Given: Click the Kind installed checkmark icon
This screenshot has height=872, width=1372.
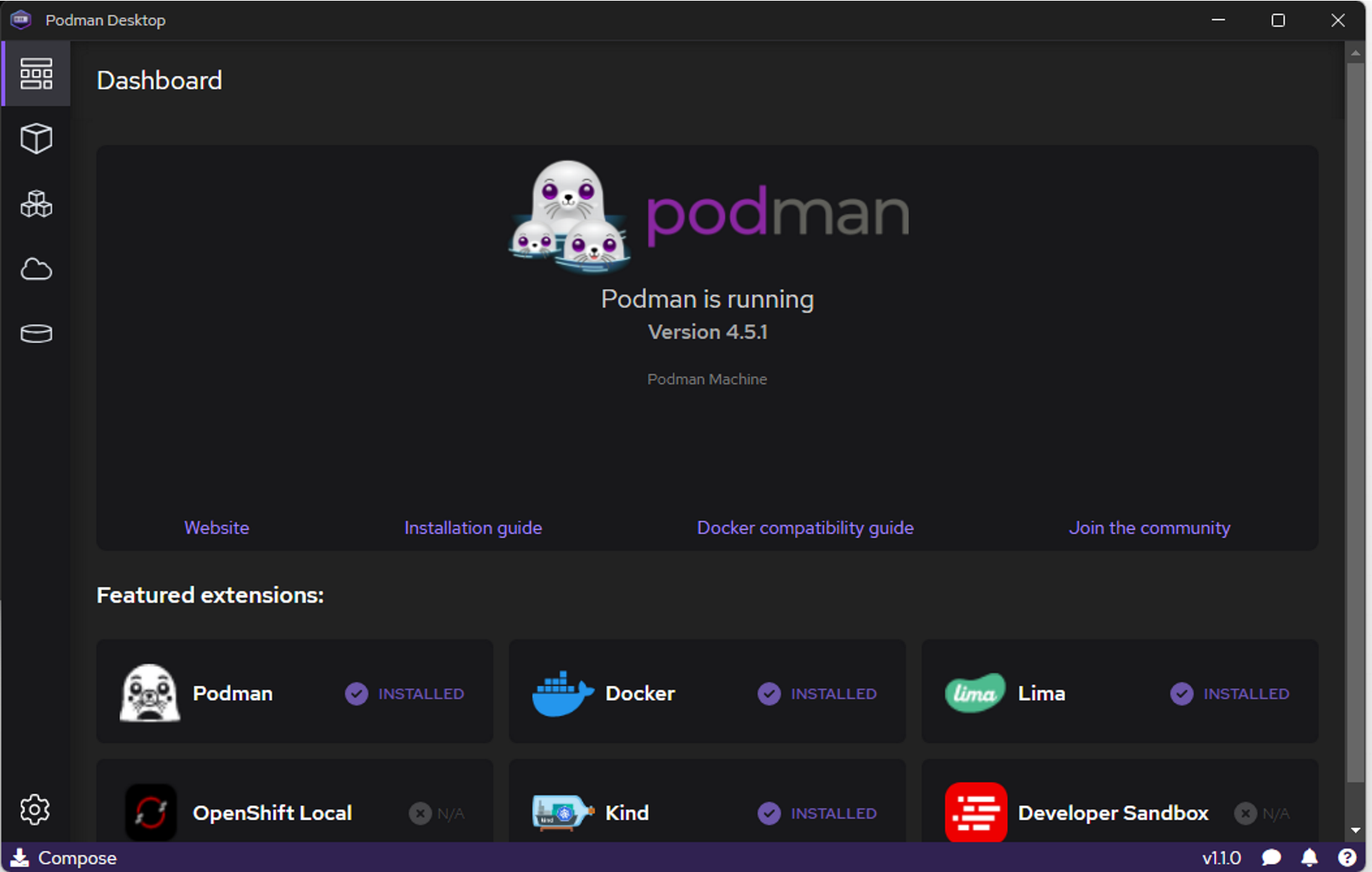Looking at the screenshot, I should point(770,813).
